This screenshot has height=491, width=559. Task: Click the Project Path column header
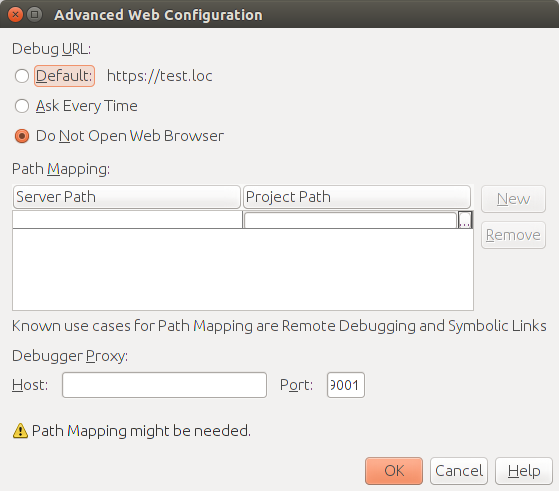click(357, 197)
